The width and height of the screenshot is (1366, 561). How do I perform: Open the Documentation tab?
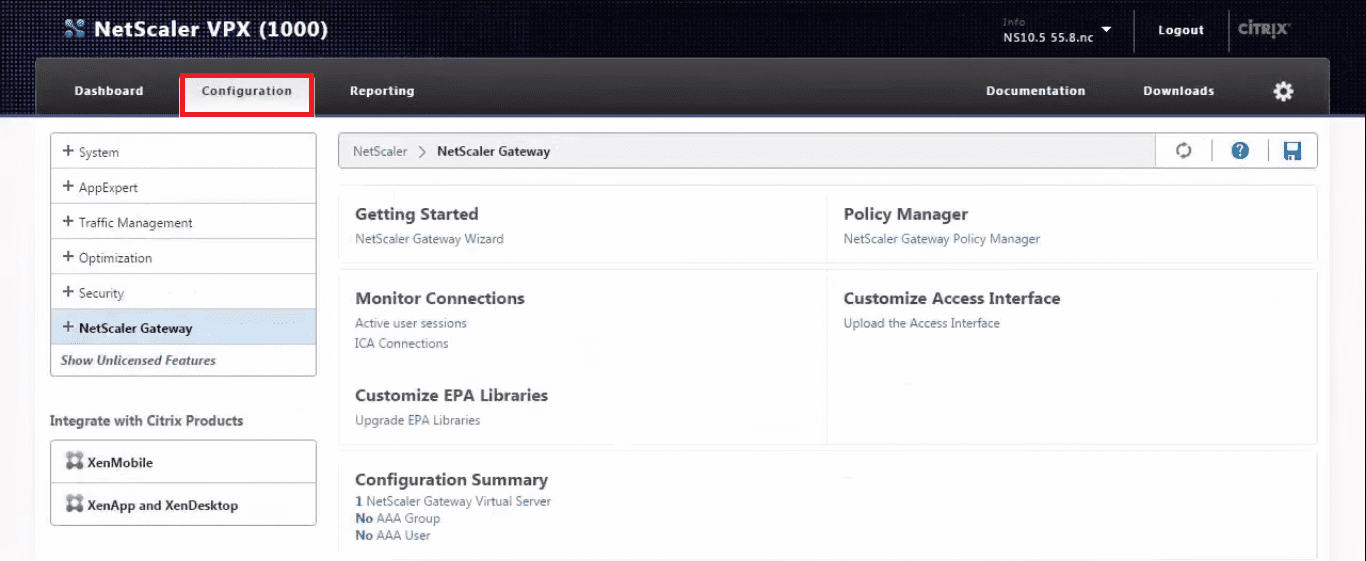[x=1035, y=91]
